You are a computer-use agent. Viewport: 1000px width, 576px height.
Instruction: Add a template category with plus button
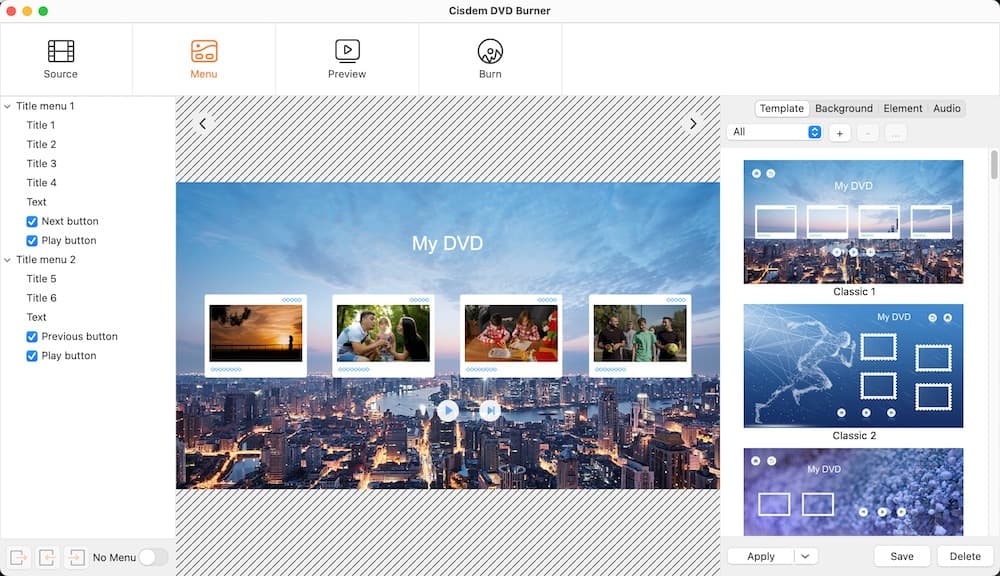840,133
